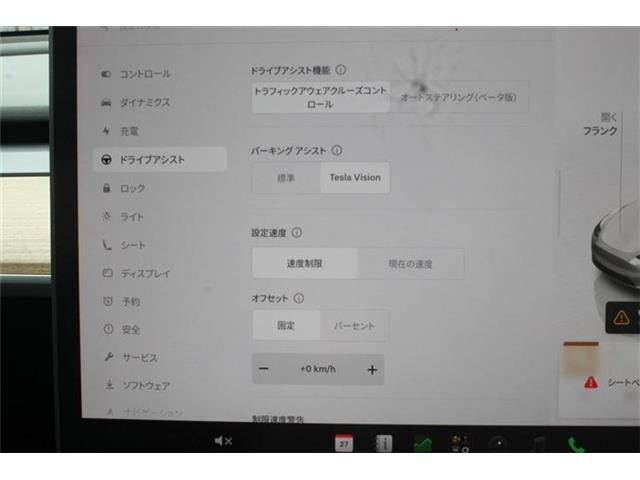Tap the red seatbelt warning icon
This screenshot has width=640, height=480.
[591, 382]
